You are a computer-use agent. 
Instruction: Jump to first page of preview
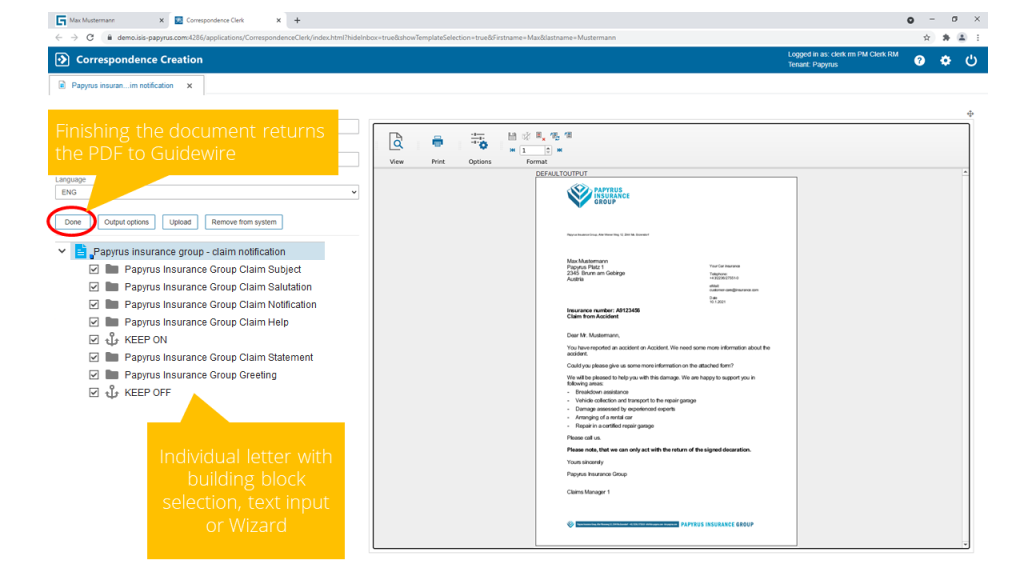513,150
